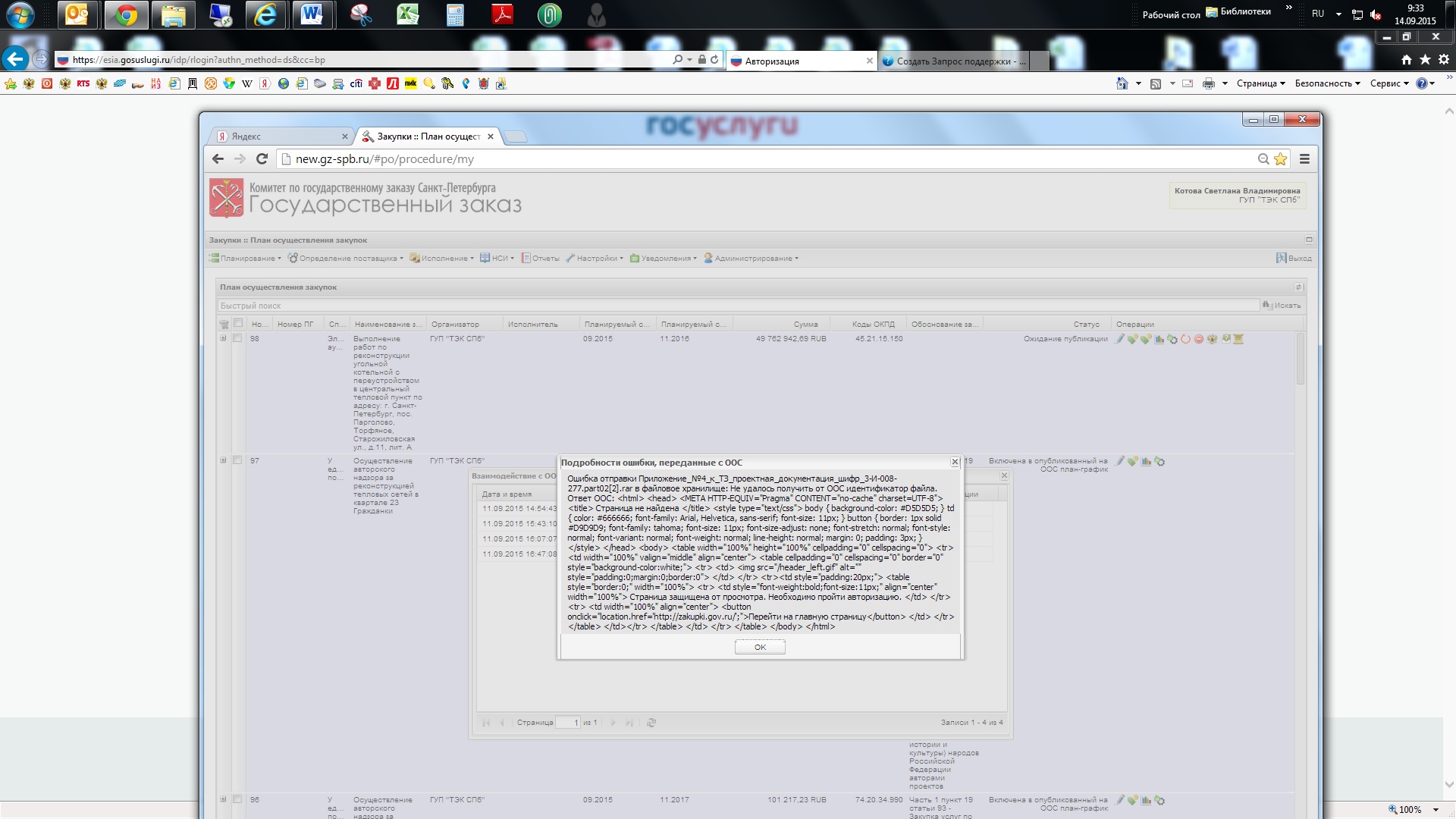Screen dimensions: 1456x819
Task: Reload page in Chrome window
Action: 262,158
